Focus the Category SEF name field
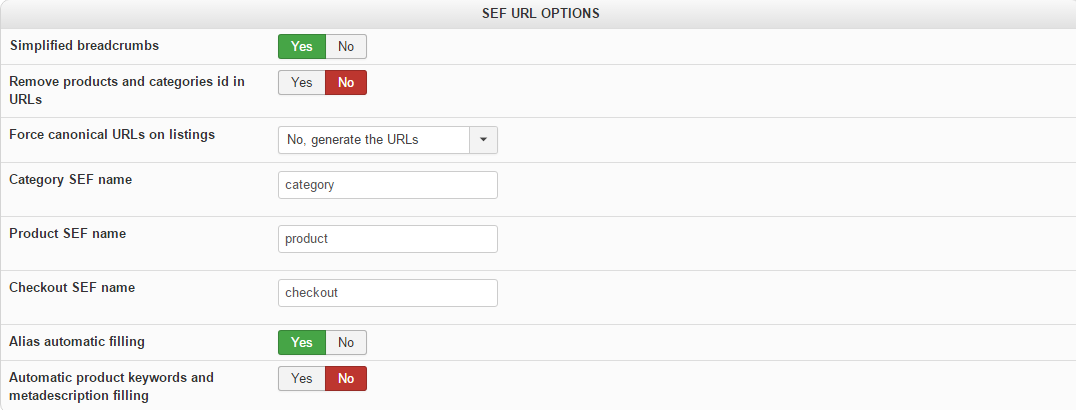 pyautogui.click(x=387, y=185)
